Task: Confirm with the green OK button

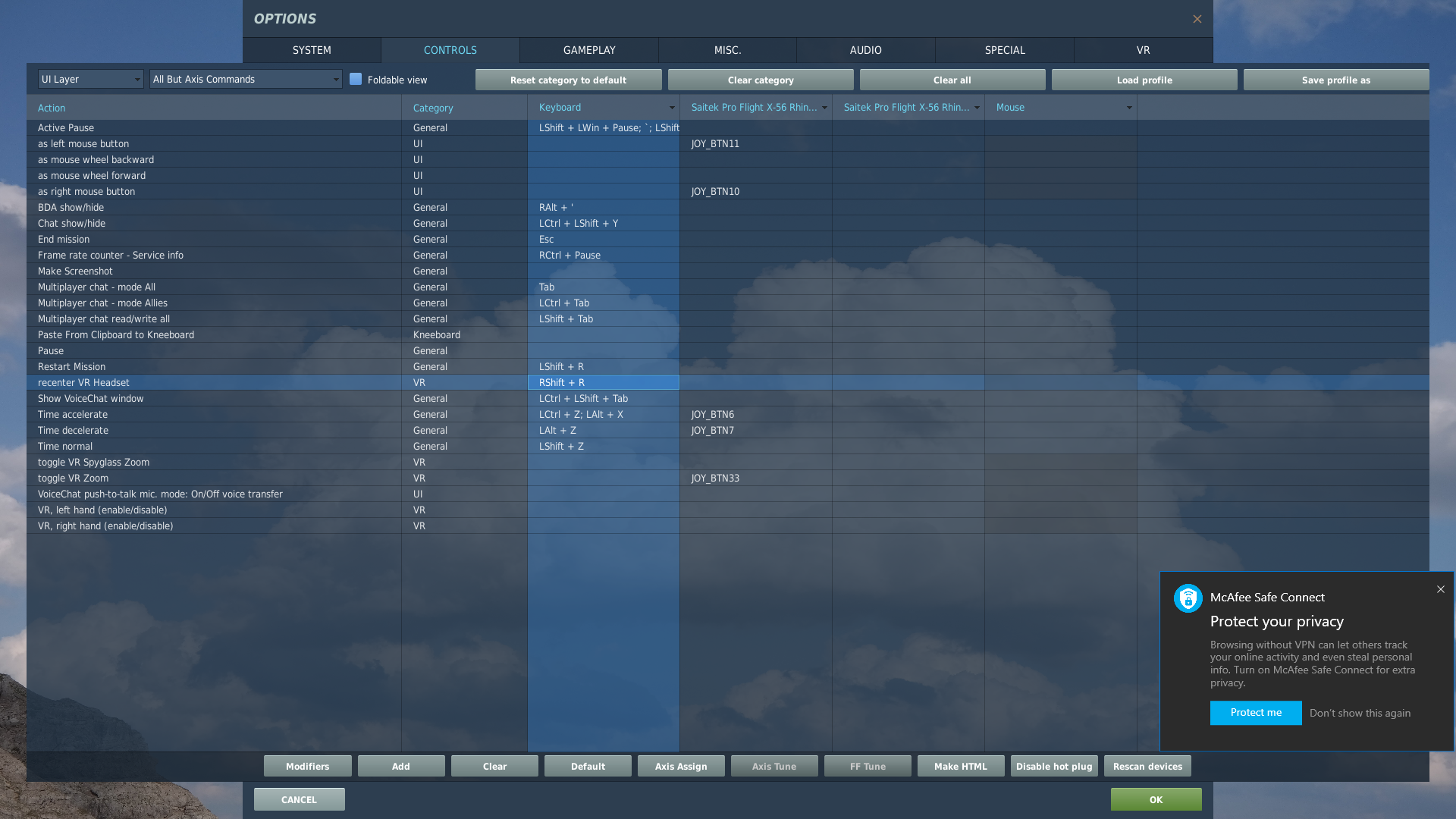Action: point(1156,799)
